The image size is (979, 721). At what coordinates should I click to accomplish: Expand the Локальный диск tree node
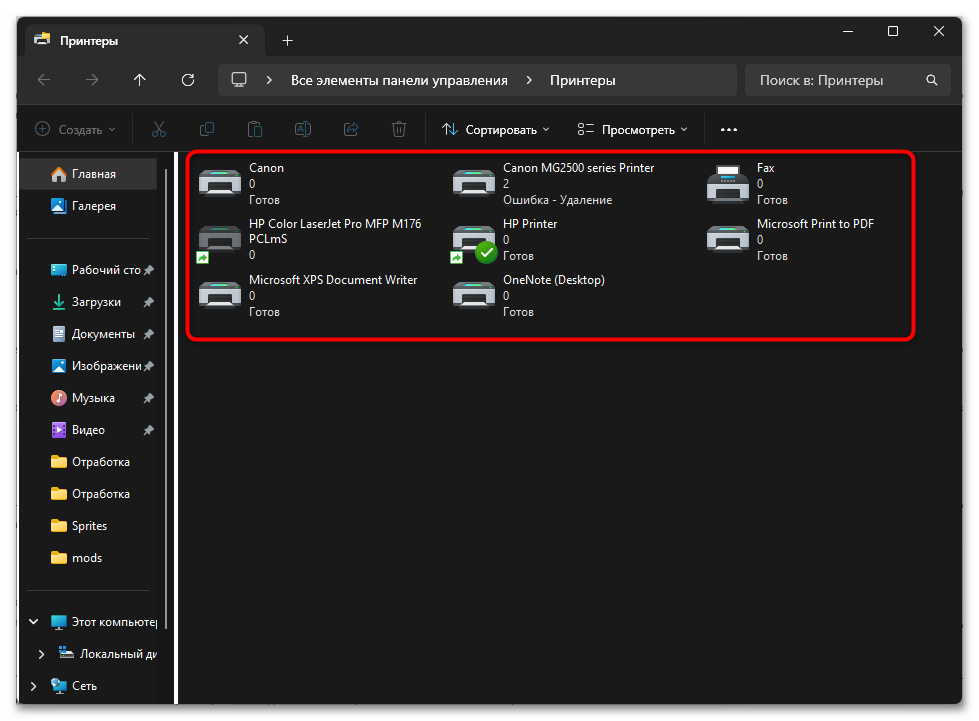point(41,654)
